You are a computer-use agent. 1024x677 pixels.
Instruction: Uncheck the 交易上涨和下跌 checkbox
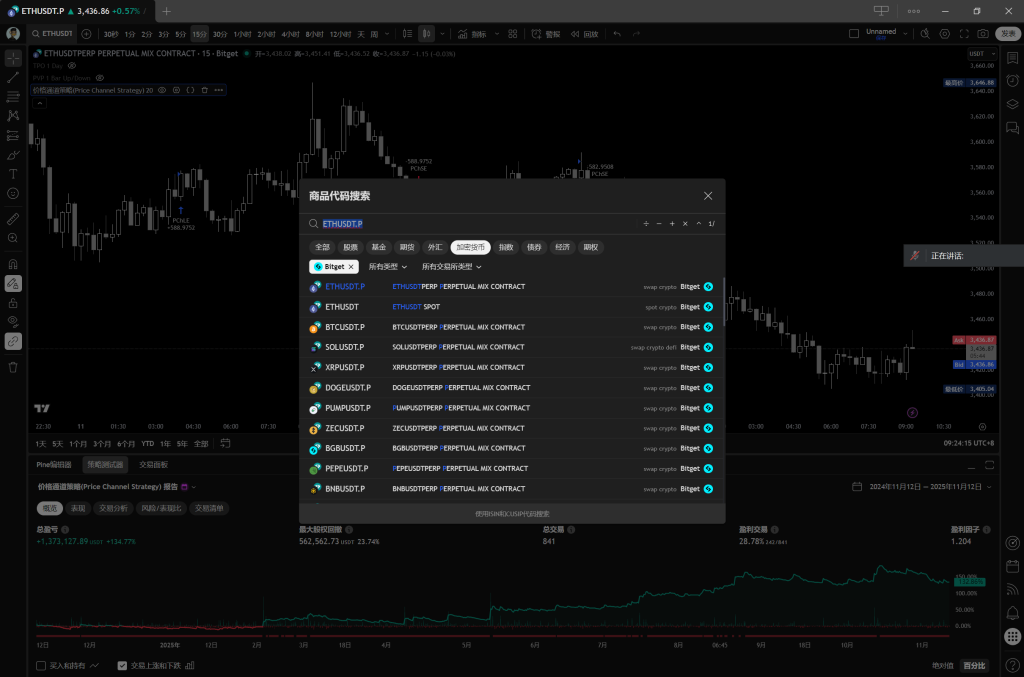click(x=122, y=665)
